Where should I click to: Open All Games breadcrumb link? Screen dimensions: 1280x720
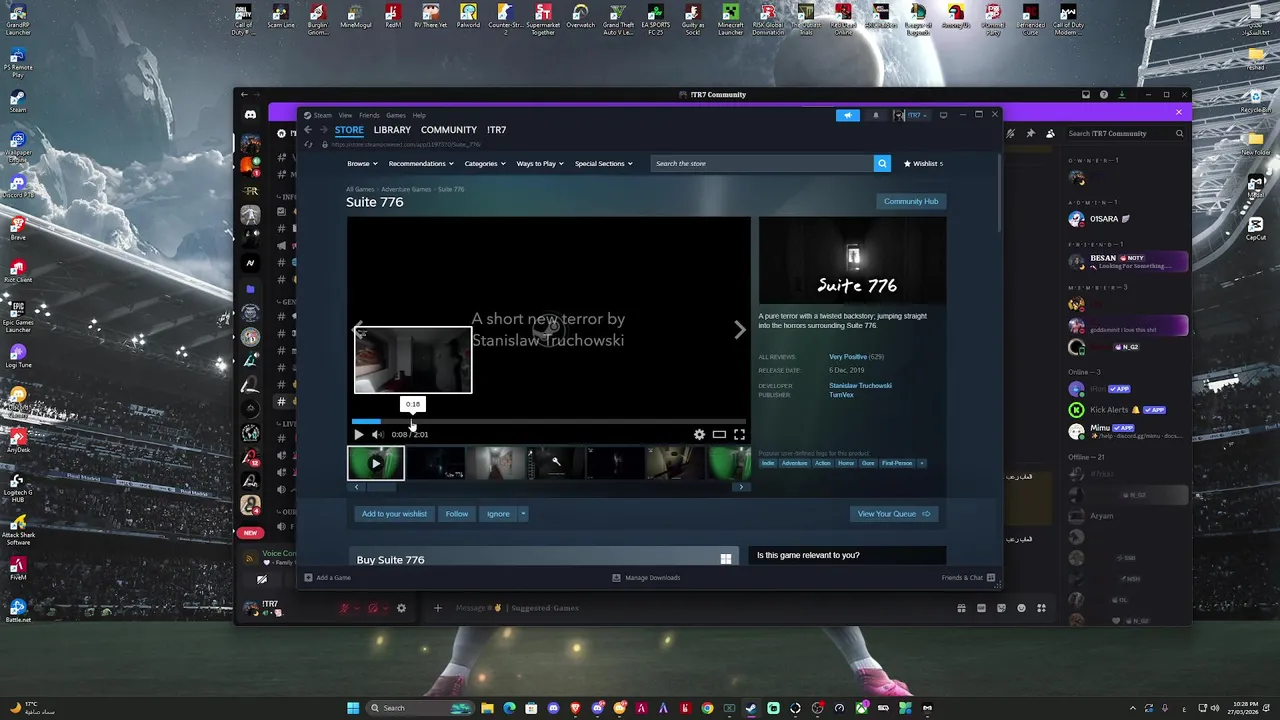[360, 189]
